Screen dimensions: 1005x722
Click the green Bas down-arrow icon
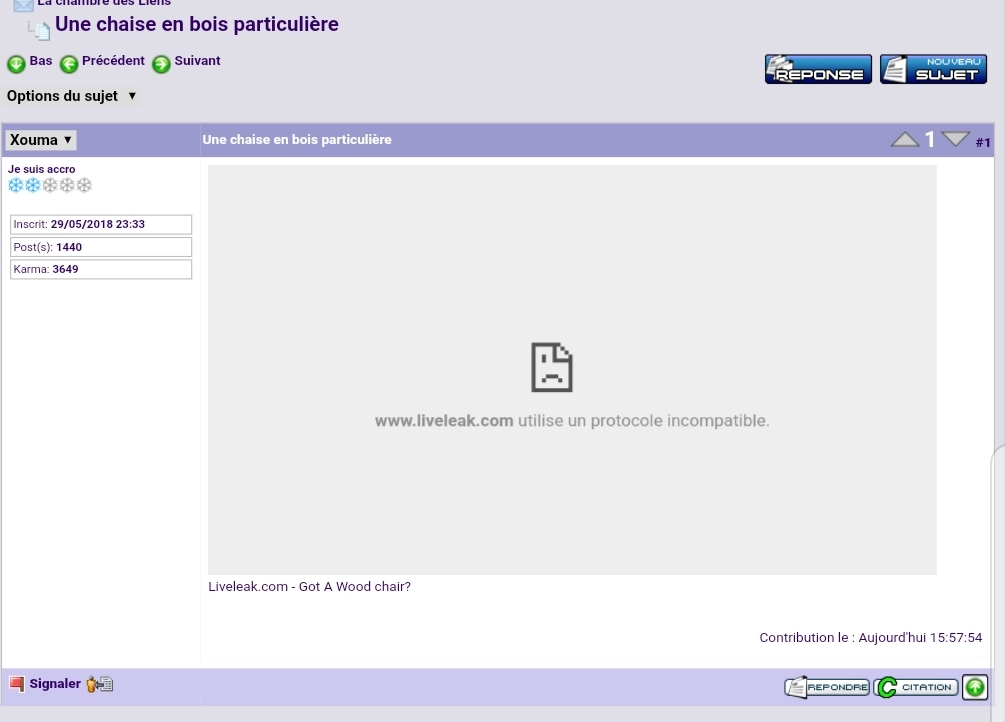(x=16, y=64)
